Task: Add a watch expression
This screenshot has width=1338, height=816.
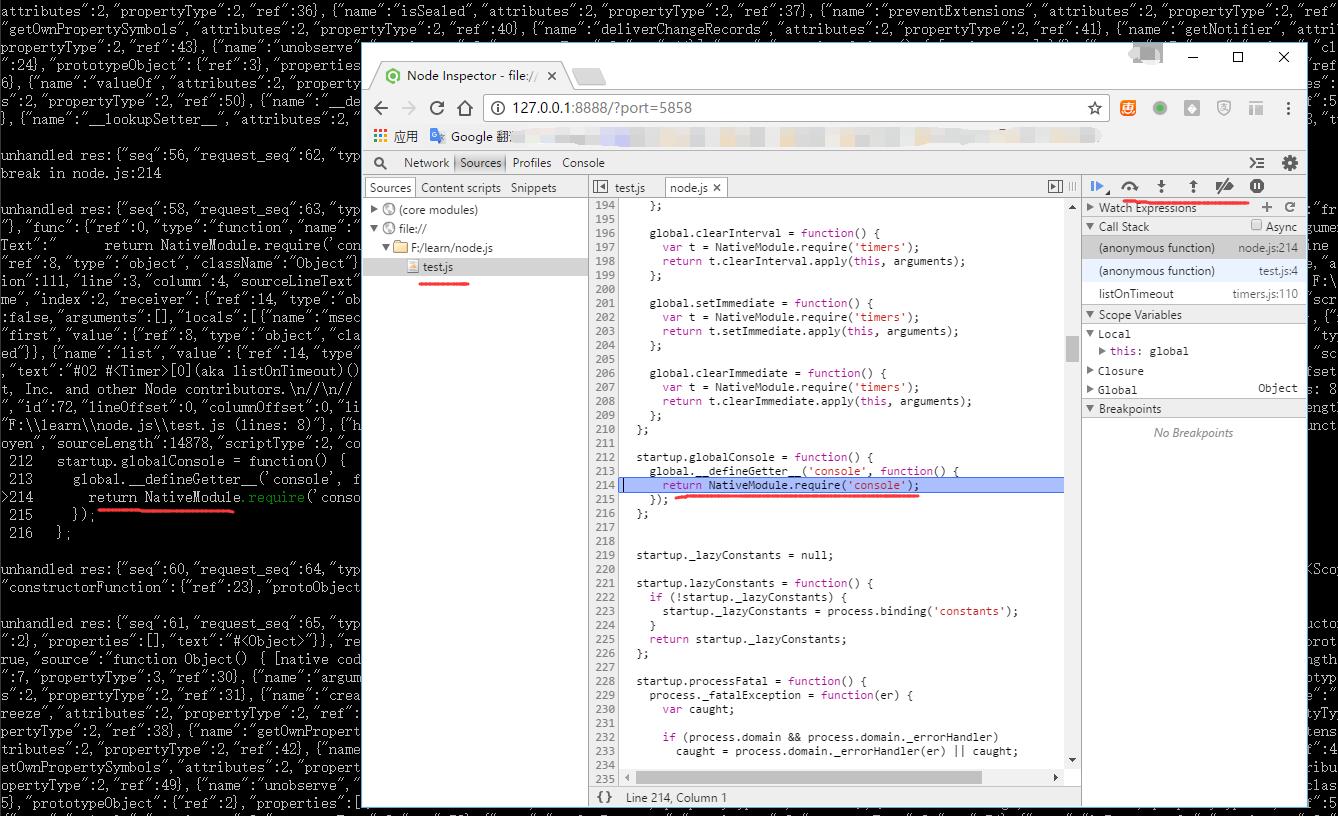Action: (1267, 207)
